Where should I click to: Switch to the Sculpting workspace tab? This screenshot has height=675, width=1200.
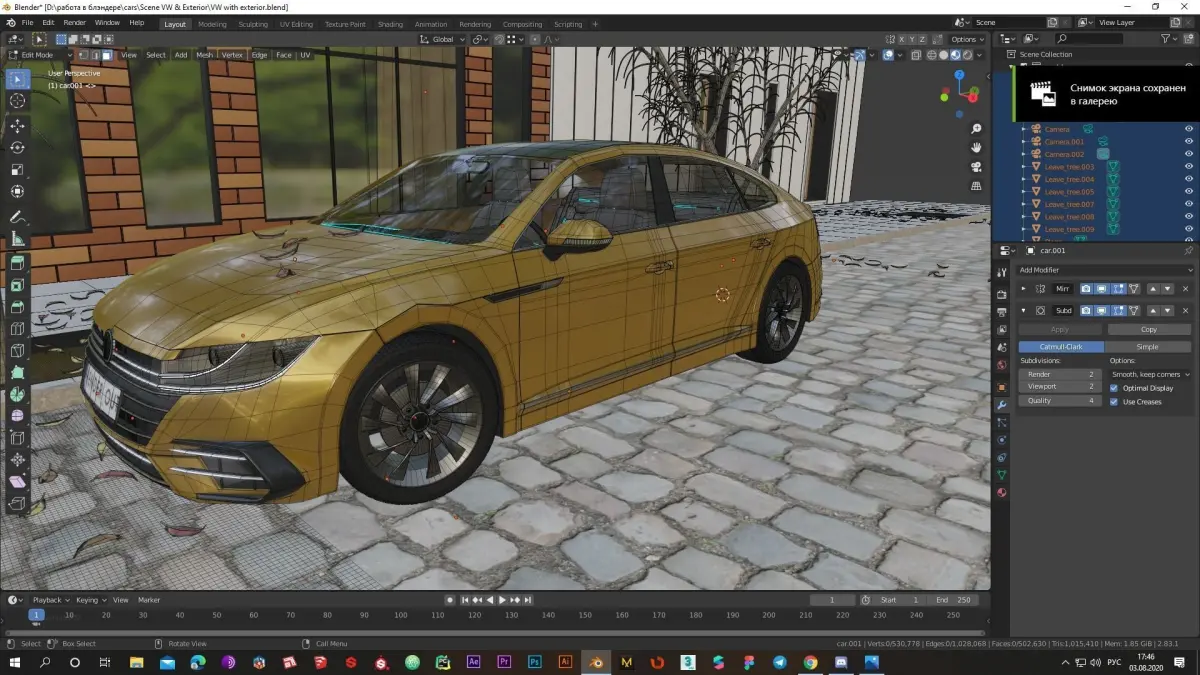pyautogui.click(x=253, y=24)
